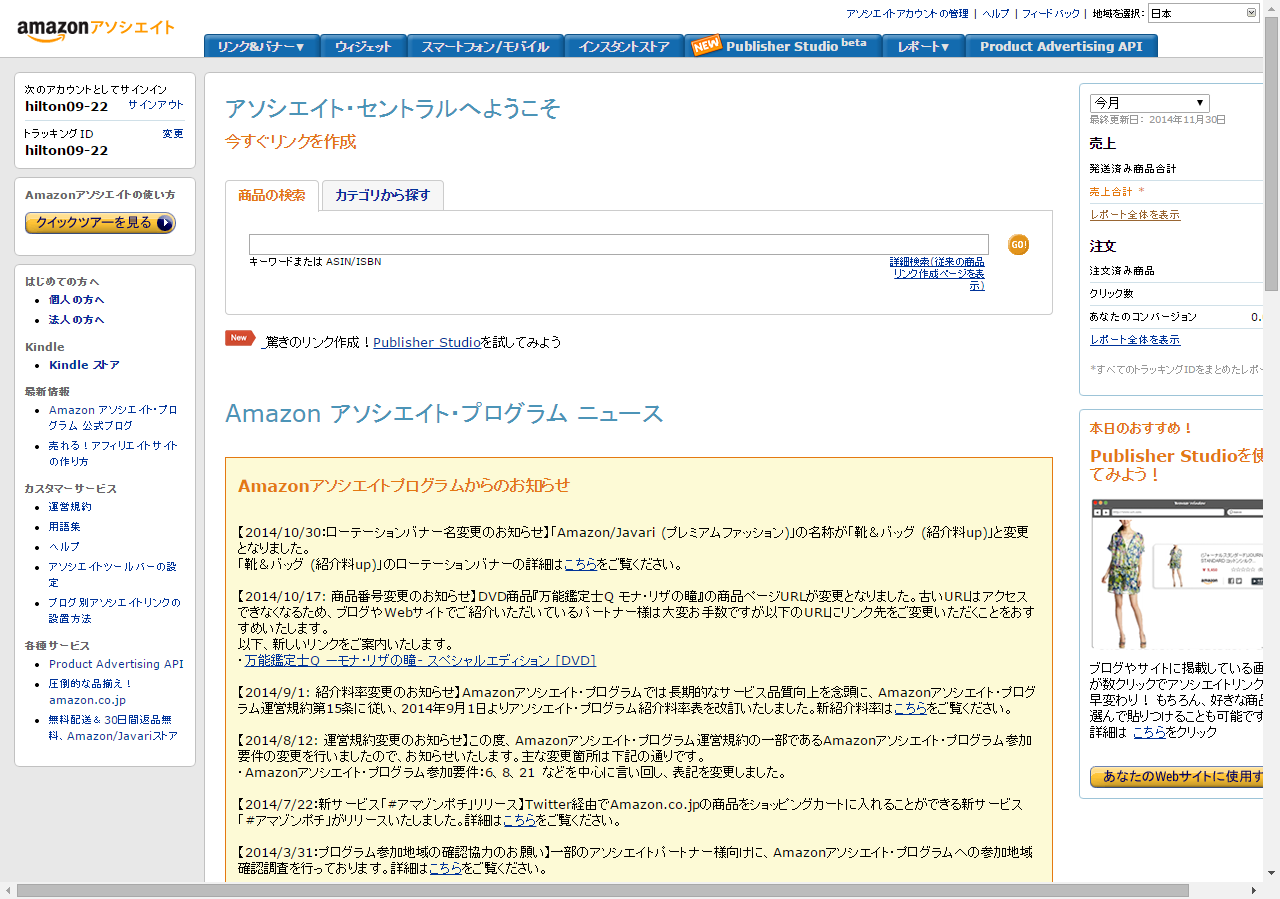Image resolution: width=1280 pixels, height=899 pixels.
Task: Open the 今月 period dropdown
Action: (x=1150, y=103)
